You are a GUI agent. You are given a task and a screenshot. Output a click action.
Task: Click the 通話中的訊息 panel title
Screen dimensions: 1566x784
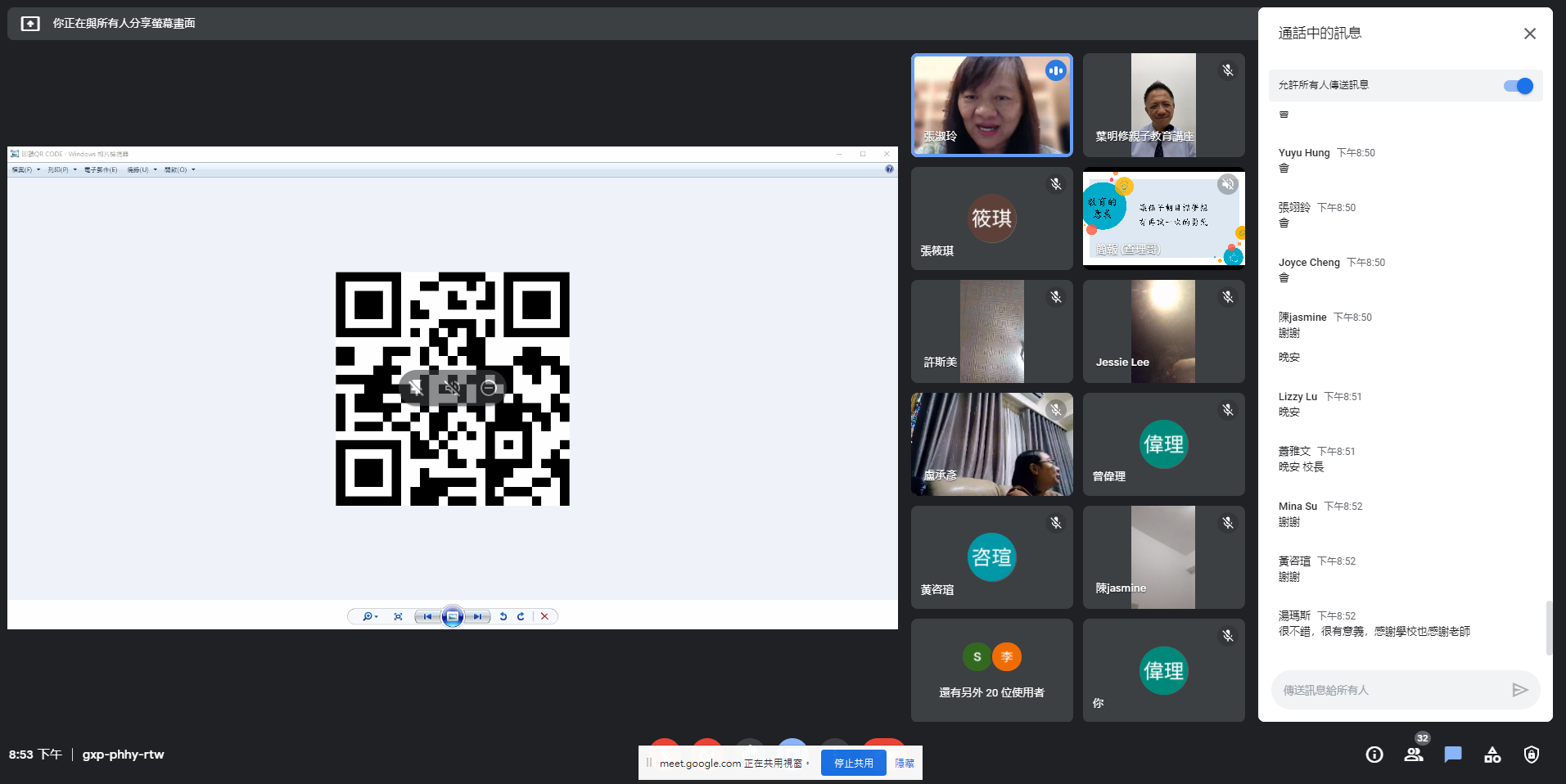click(x=1320, y=34)
